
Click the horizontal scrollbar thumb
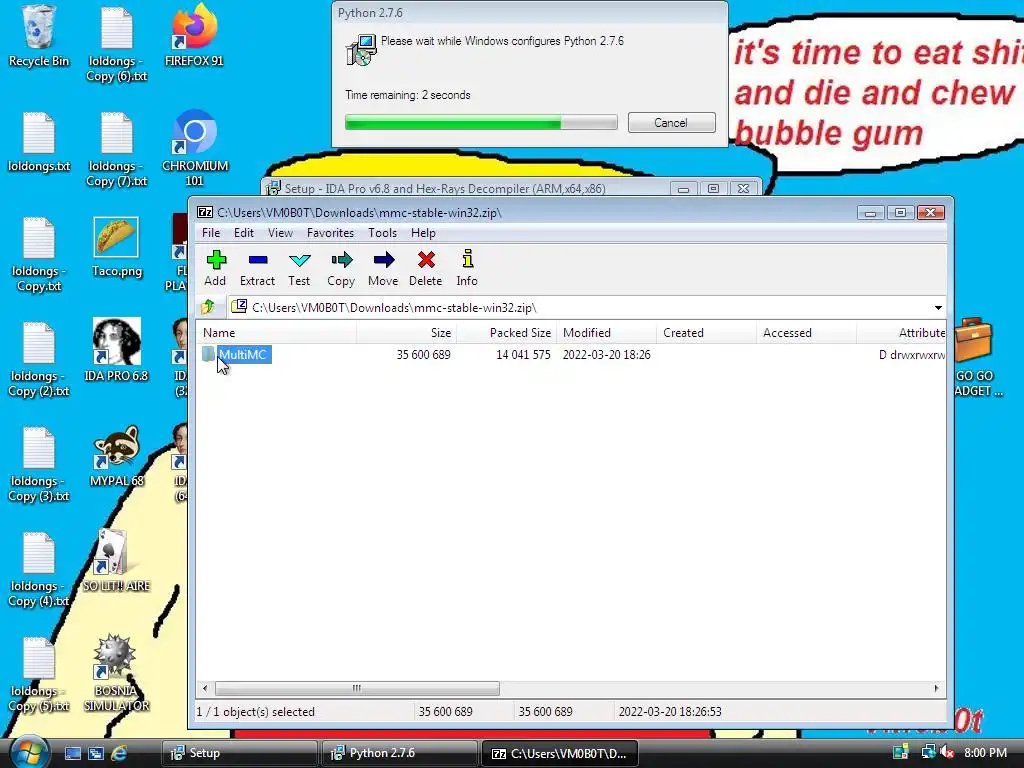(357, 688)
